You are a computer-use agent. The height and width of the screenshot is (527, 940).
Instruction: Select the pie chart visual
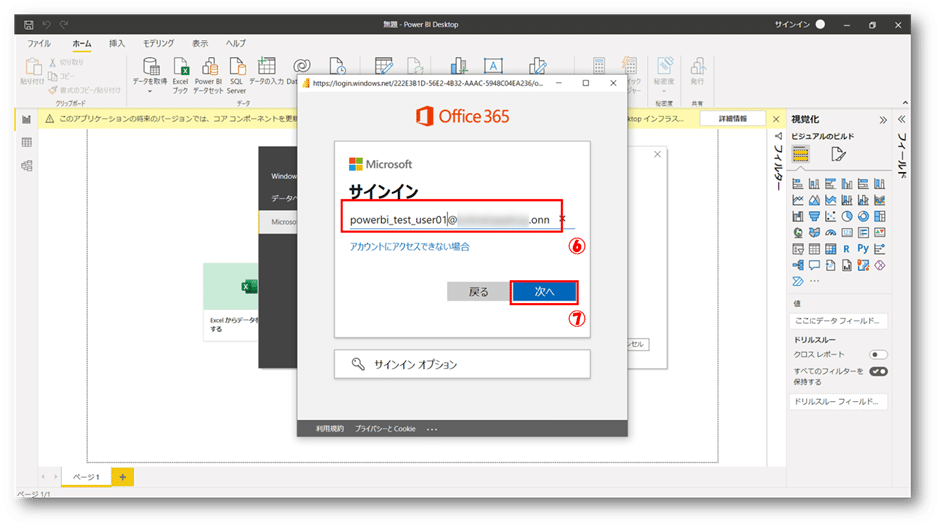pos(846,216)
